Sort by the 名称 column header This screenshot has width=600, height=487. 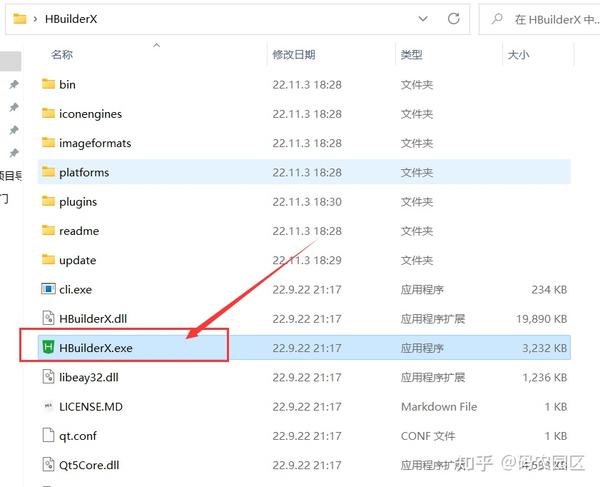62,55
